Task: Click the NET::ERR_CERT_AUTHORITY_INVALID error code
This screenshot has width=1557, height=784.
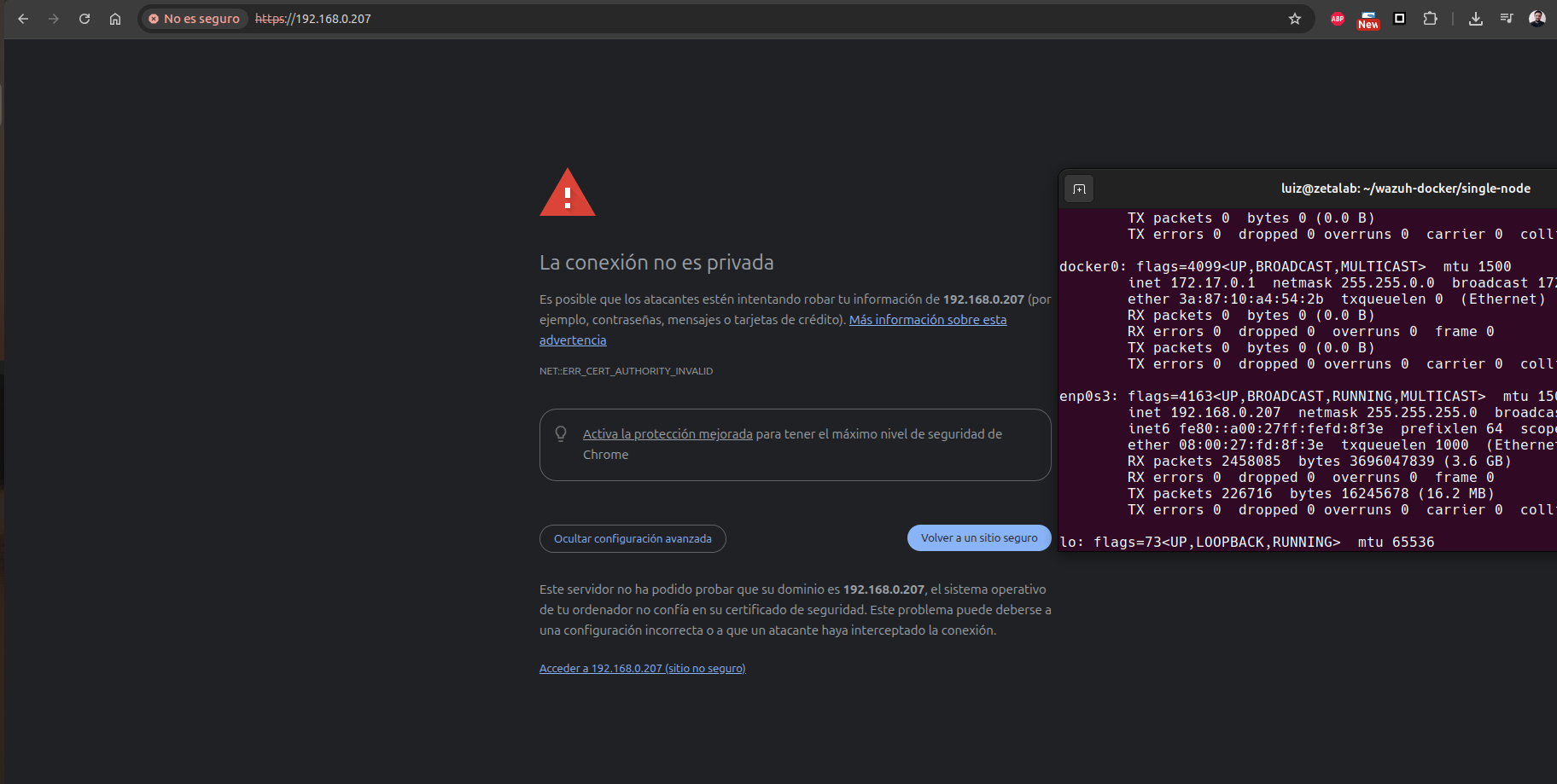Action: point(626,371)
